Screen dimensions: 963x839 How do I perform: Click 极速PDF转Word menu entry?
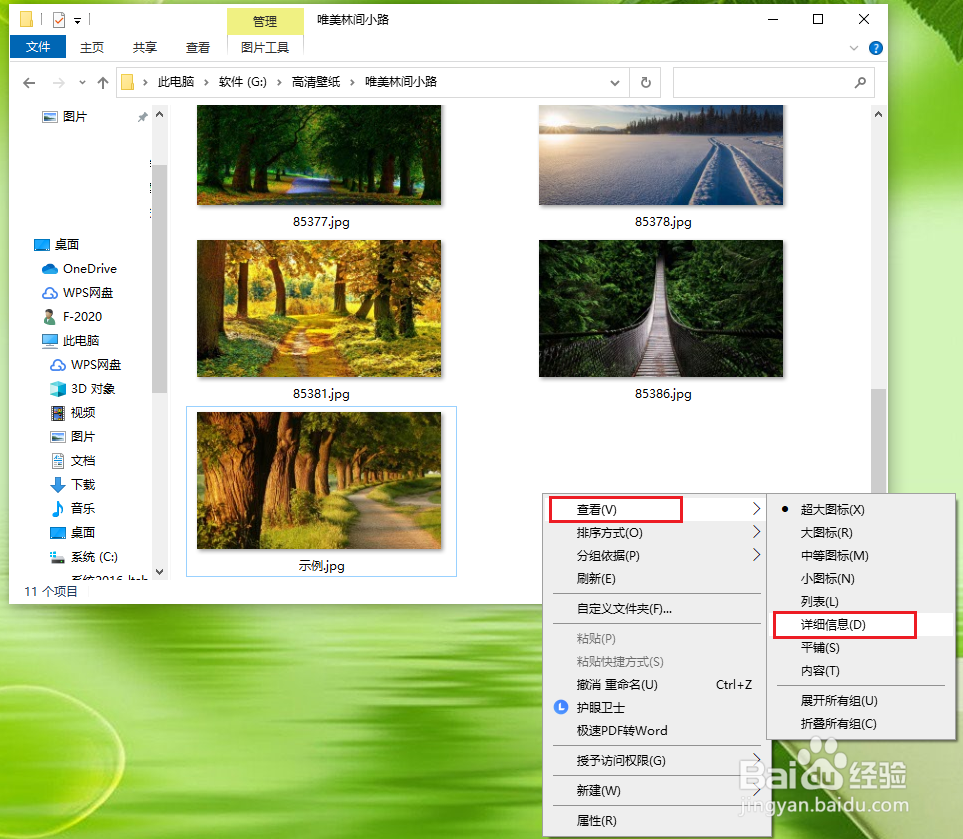657,731
